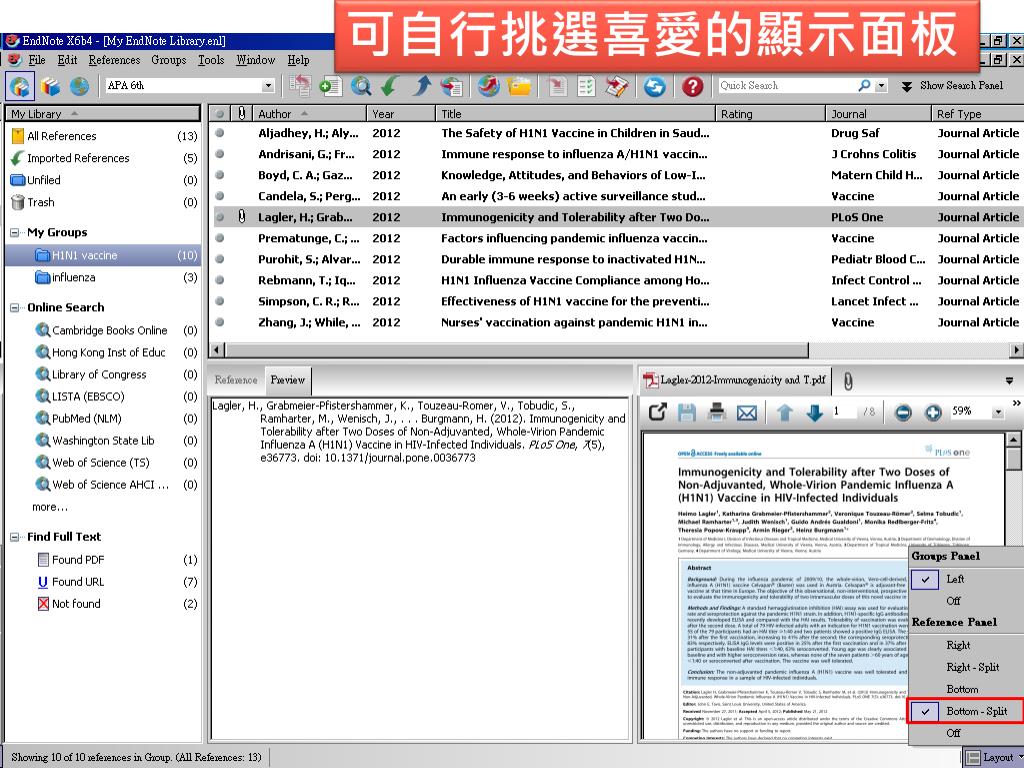Collapse the Online Search section
Image resolution: width=1024 pixels, height=768 pixels.
[x=14, y=308]
